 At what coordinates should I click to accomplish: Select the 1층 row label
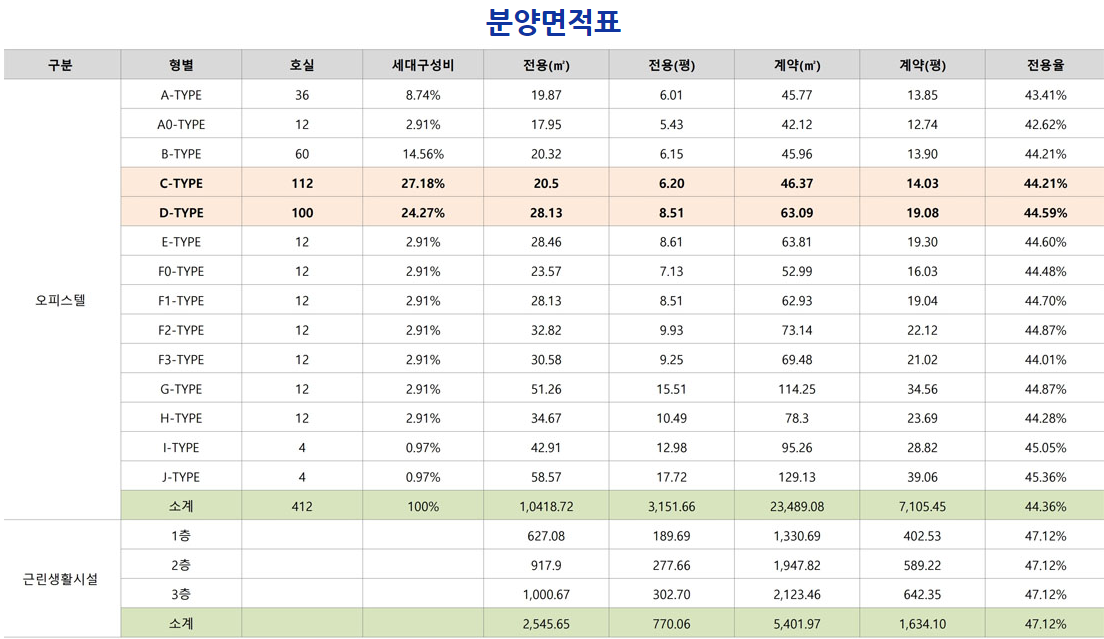[x=181, y=536]
